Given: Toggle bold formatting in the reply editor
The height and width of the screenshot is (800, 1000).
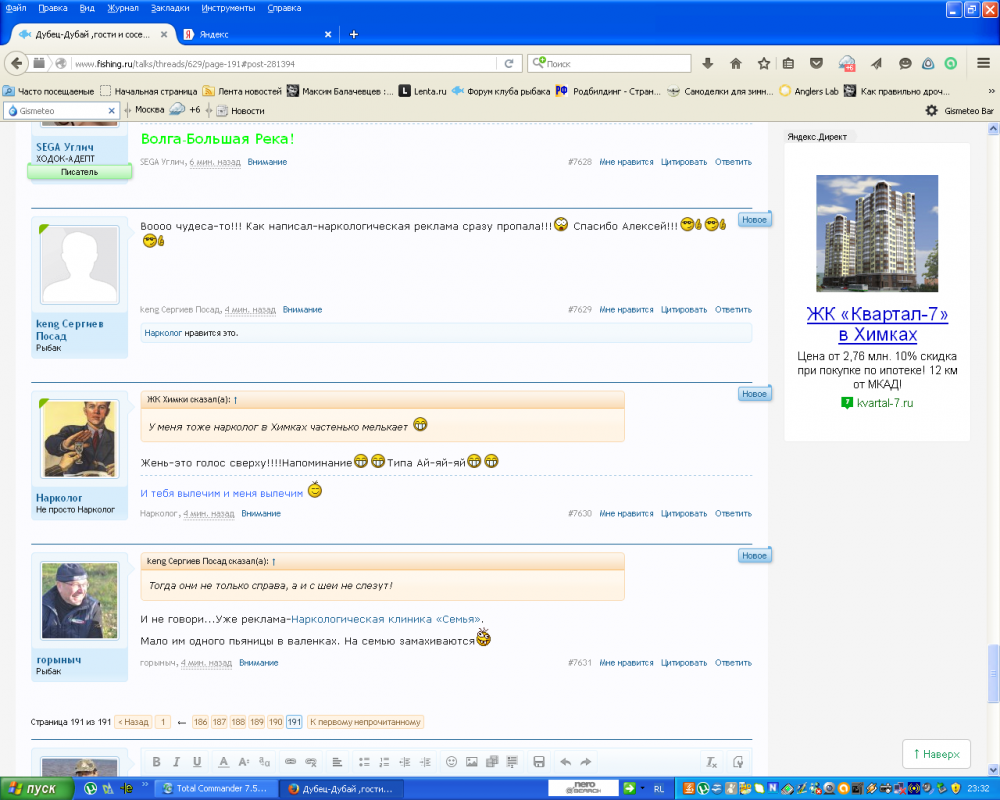Looking at the screenshot, I should pos(156,762).
